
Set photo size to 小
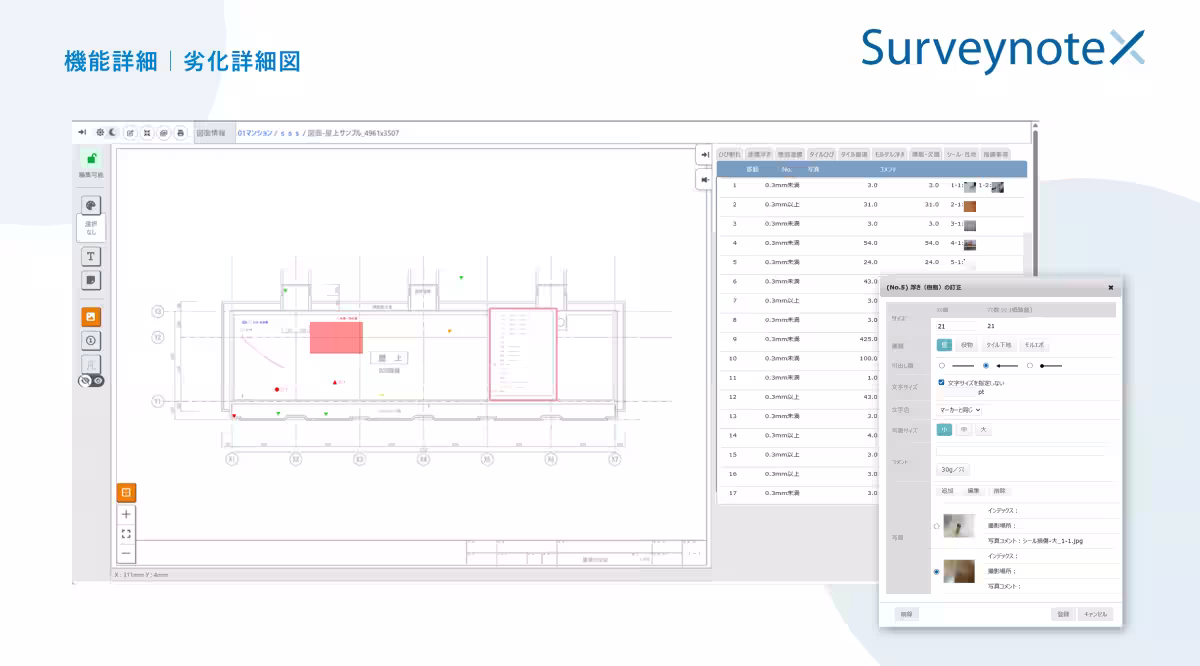944,430
